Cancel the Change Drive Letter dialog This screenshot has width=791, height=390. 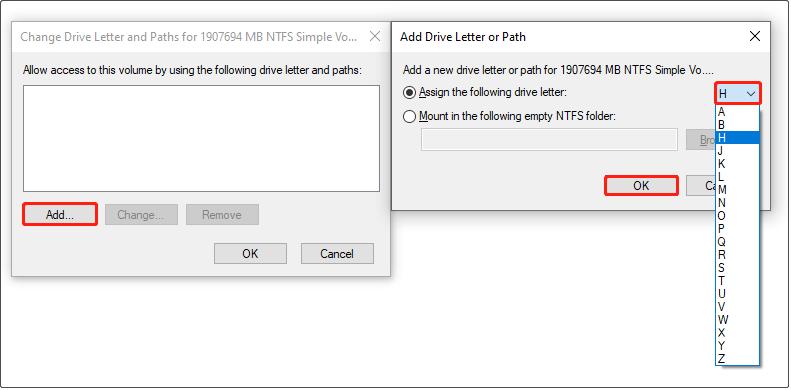[337, 253]
